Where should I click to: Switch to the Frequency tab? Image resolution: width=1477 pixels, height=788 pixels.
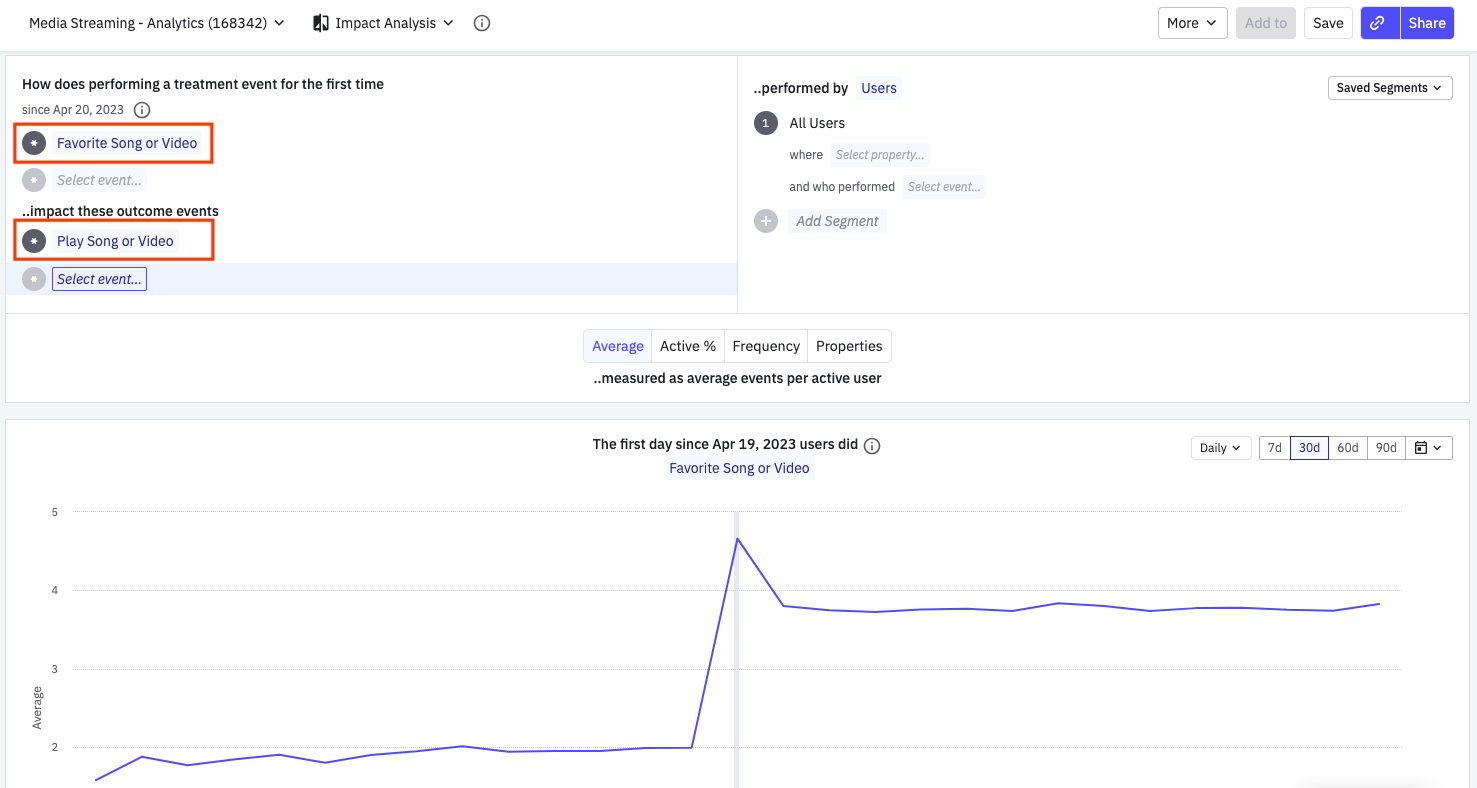[x=766, y=346]
